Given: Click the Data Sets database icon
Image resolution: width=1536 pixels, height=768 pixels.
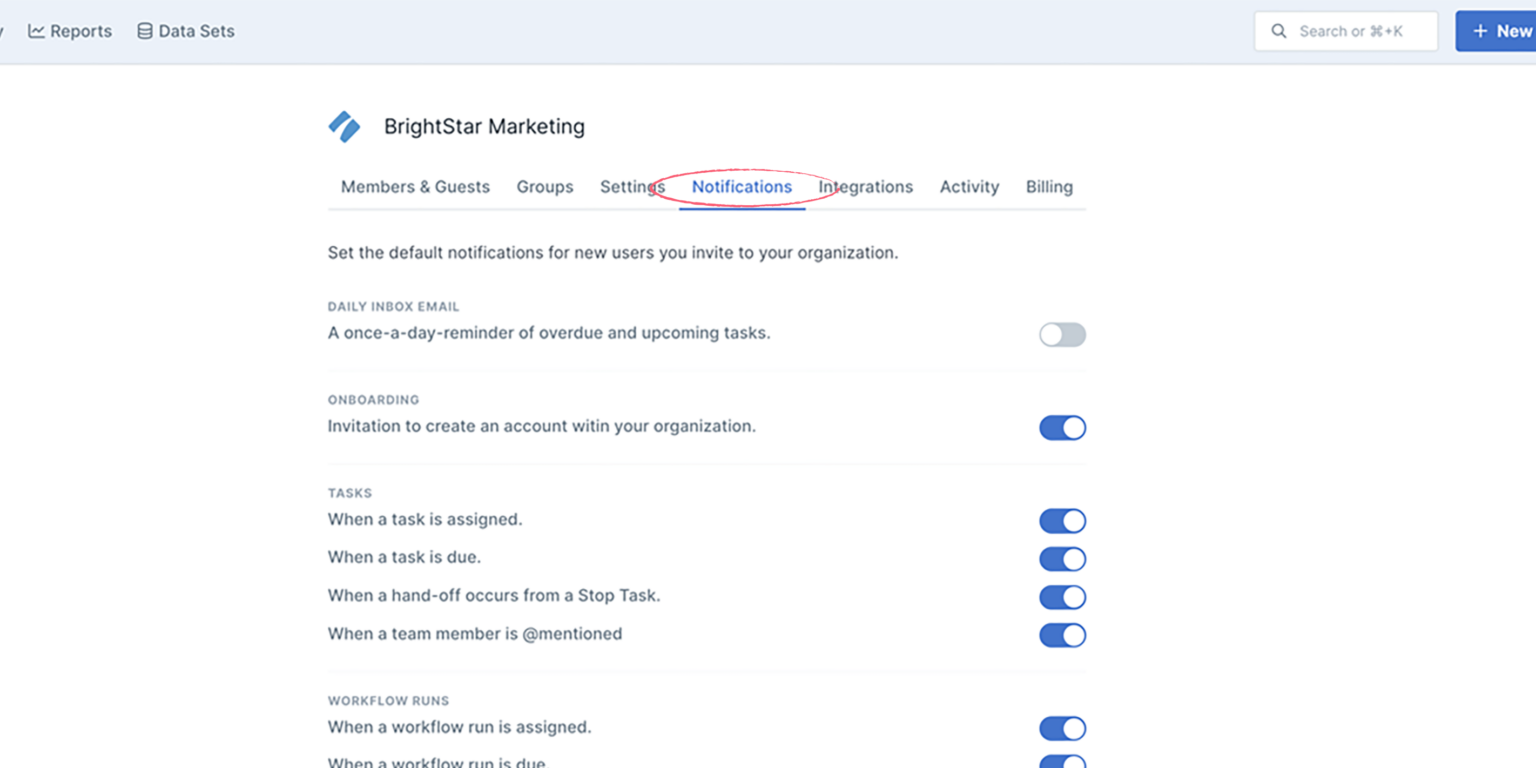Looking at the screenshot, I should pos(145,31).
